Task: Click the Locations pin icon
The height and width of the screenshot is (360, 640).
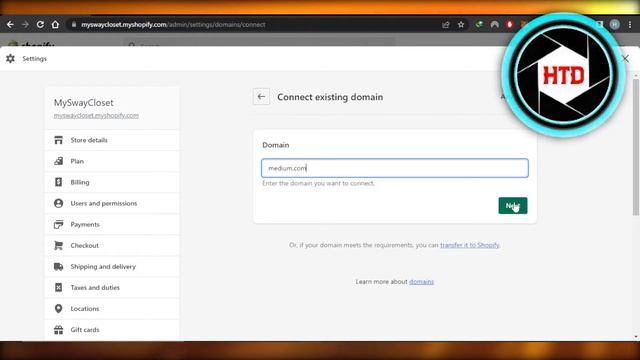Action: click(x=58, y=309)
